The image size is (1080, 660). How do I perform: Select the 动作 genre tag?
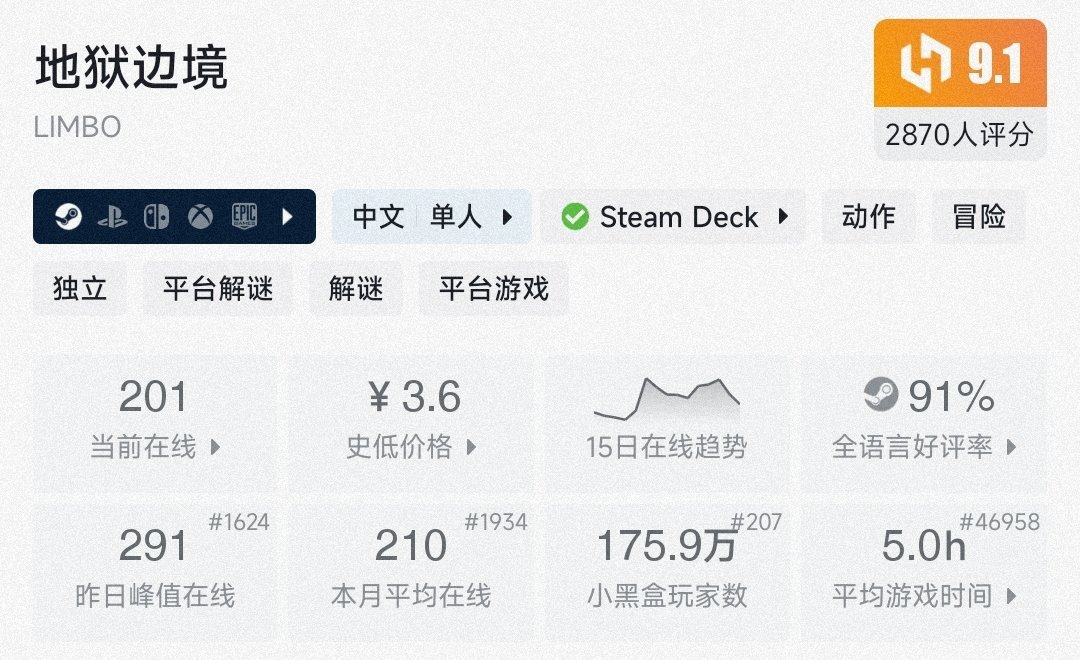[868, 217]
